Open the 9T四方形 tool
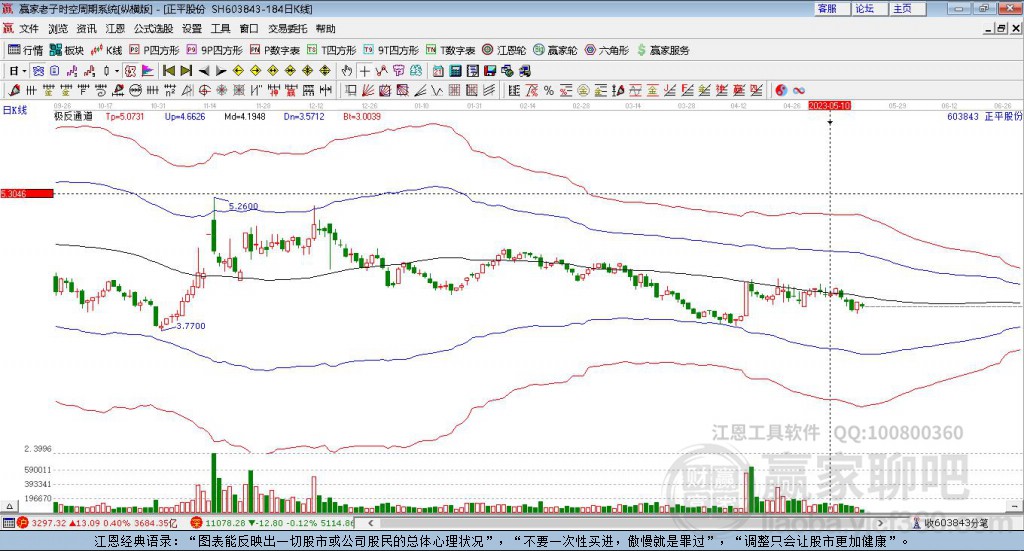 pos(391,50)
